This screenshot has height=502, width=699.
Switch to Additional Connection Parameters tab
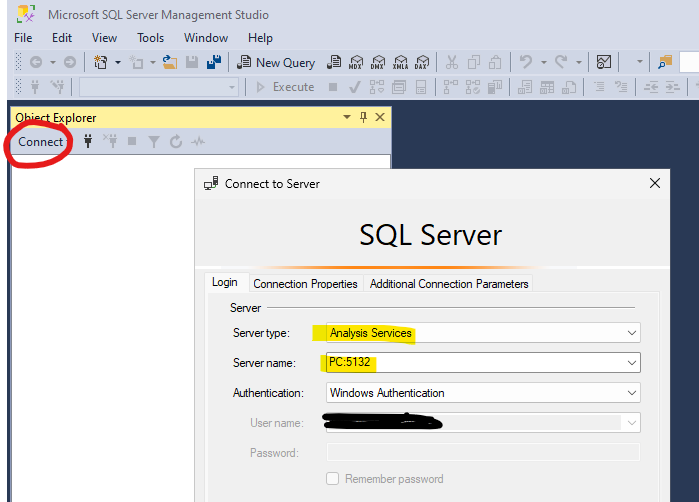point(449,284)
